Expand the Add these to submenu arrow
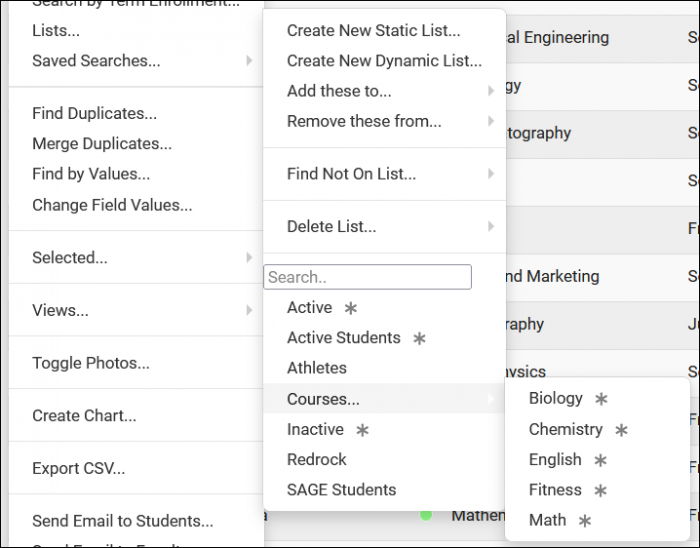This screenshot has height=548, width=700. (490, 91)
